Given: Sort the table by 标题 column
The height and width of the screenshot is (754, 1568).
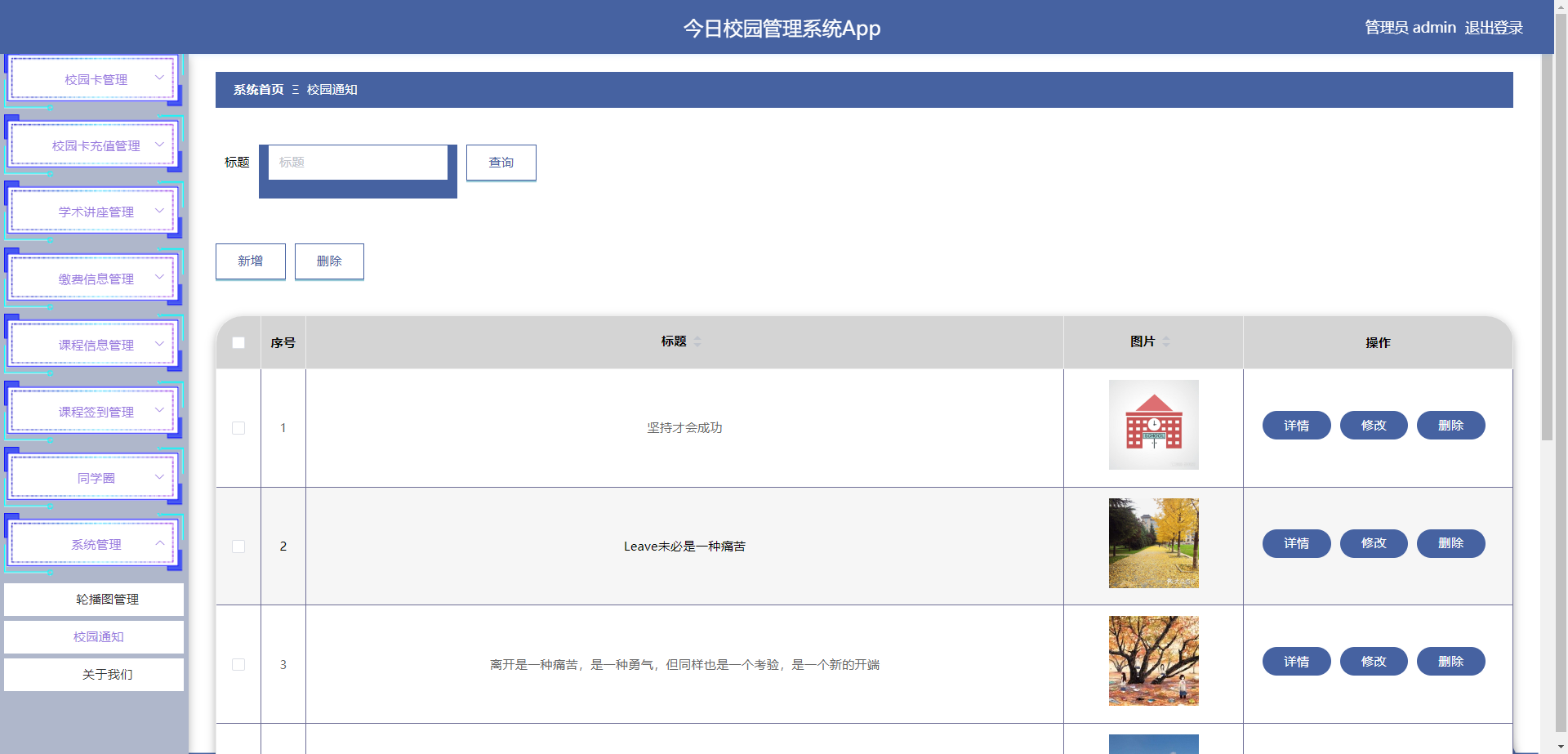Looking at the screenshot, I should (x=698, y=341).
